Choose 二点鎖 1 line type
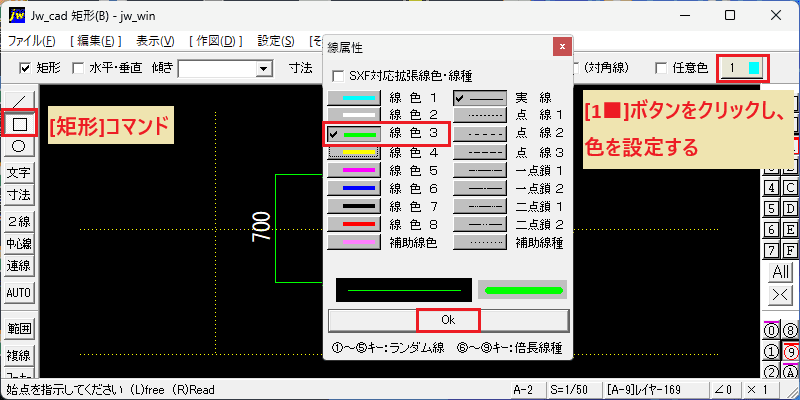 (x=480, y=206)
